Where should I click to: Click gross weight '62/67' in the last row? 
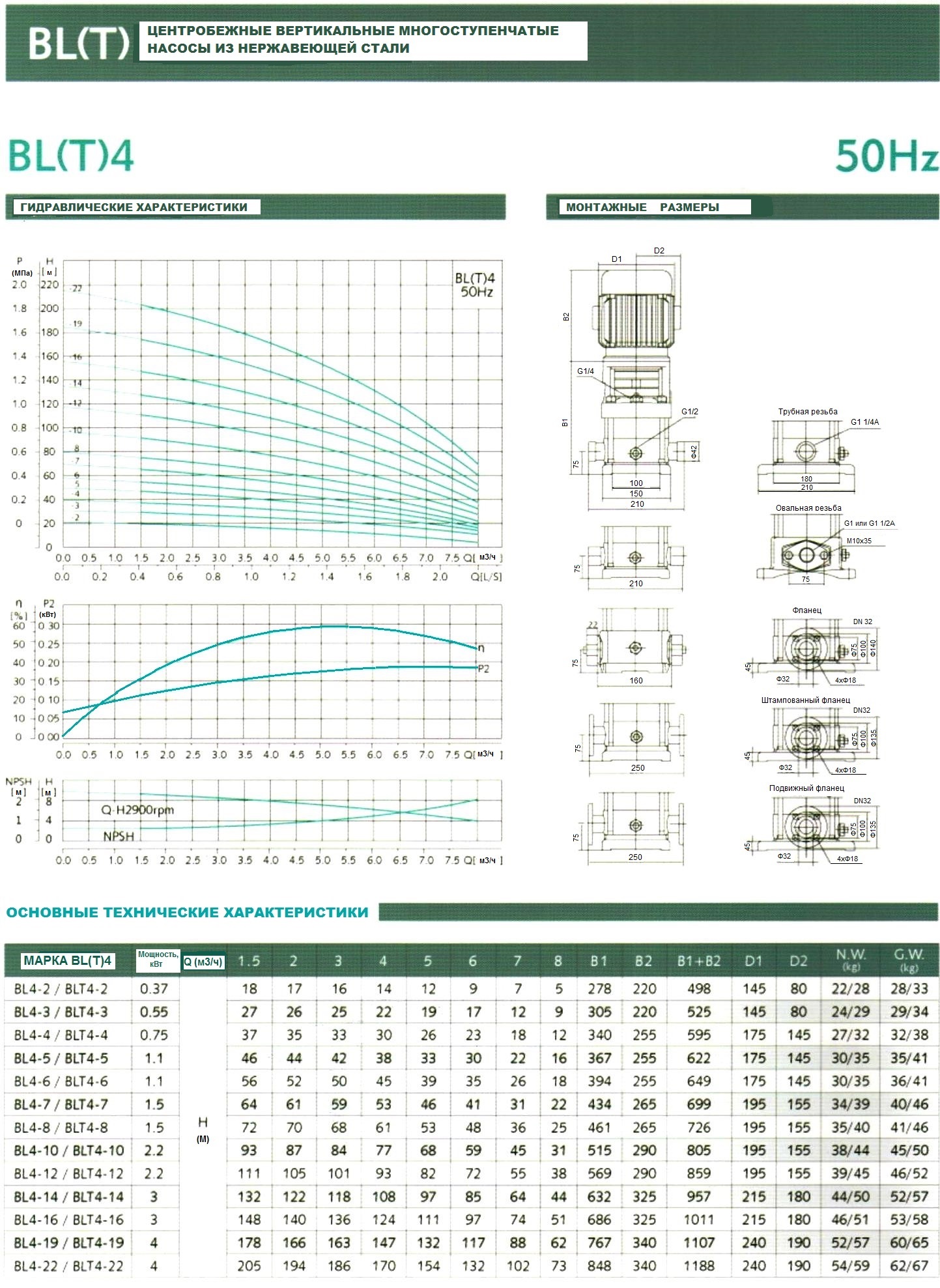tap(909, 1266)
